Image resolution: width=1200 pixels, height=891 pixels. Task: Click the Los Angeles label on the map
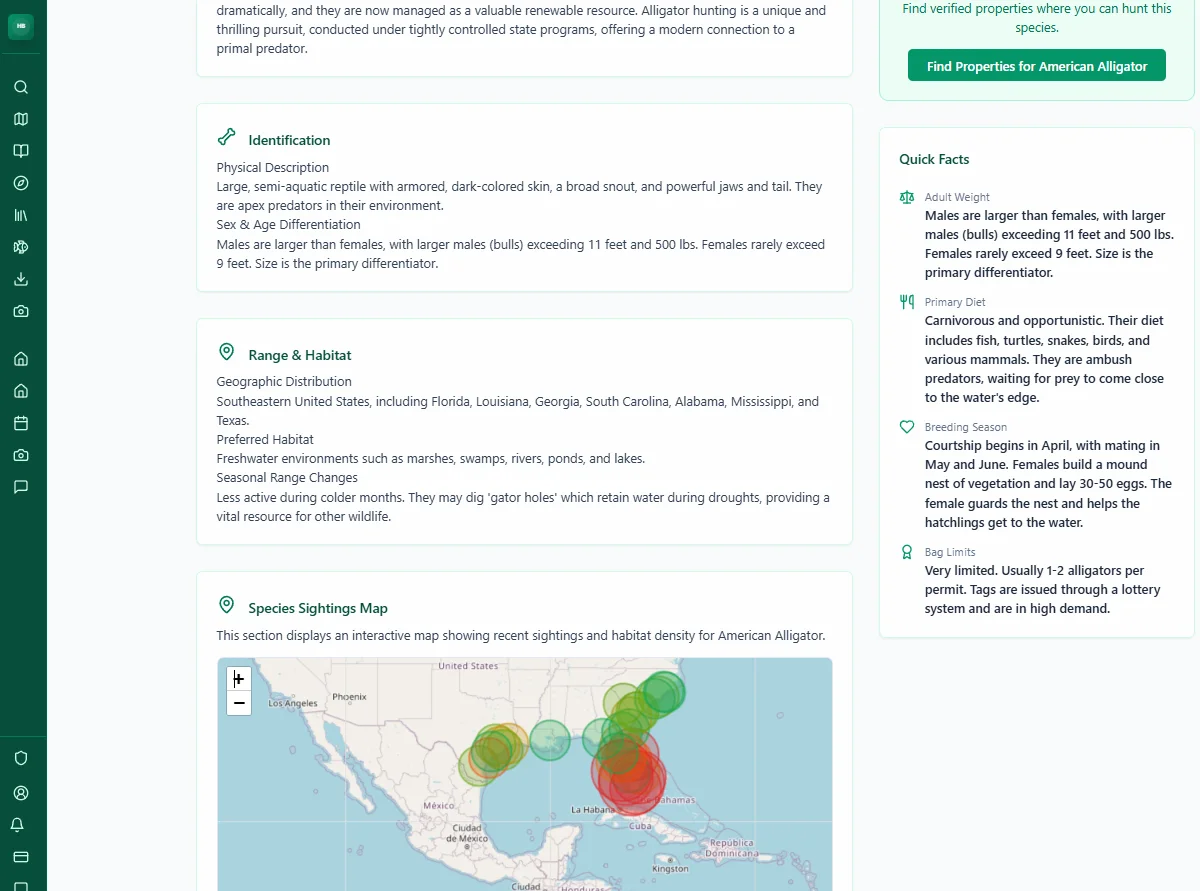293,704
